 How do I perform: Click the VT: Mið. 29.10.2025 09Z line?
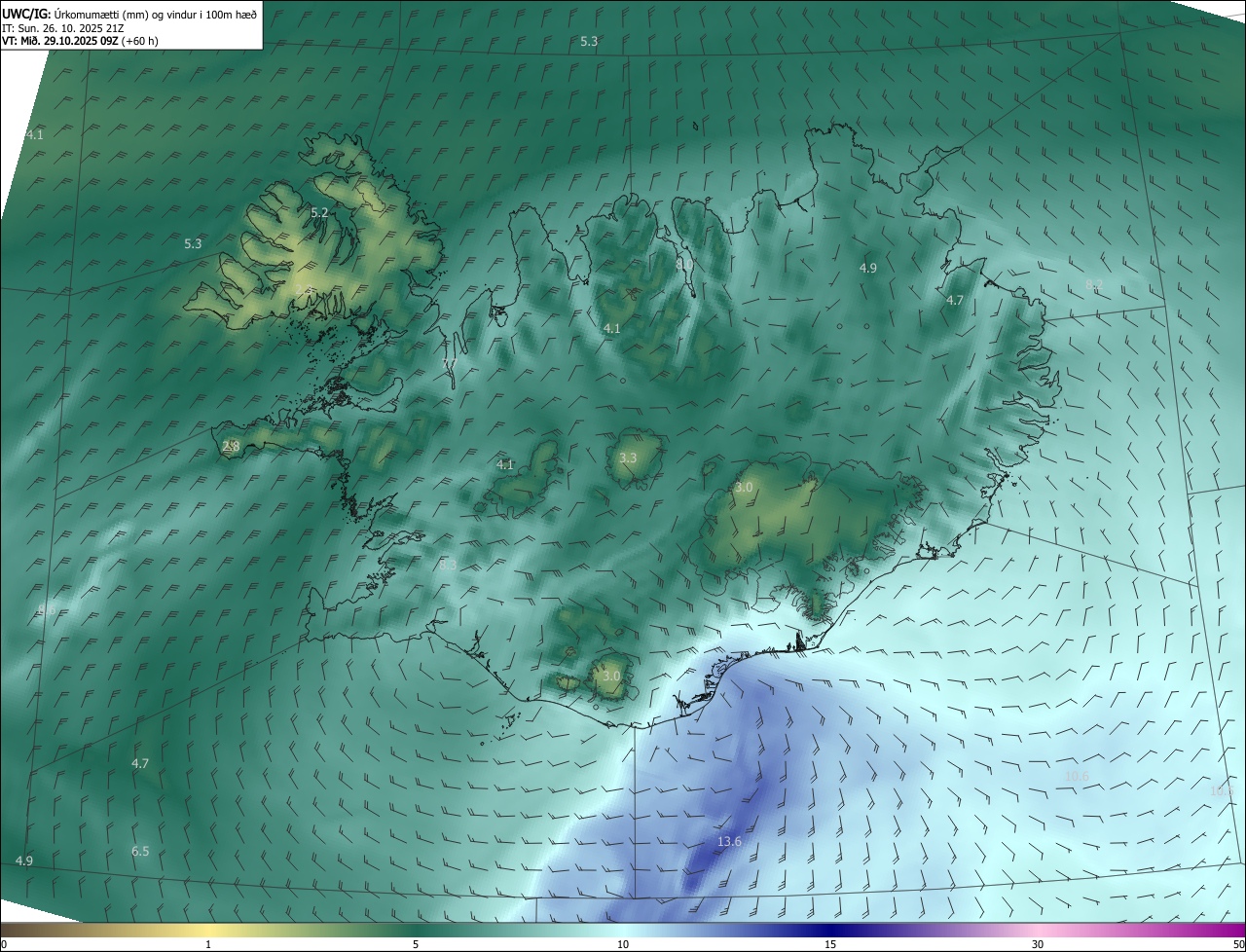pyautogui.click(x=80, y=41)
